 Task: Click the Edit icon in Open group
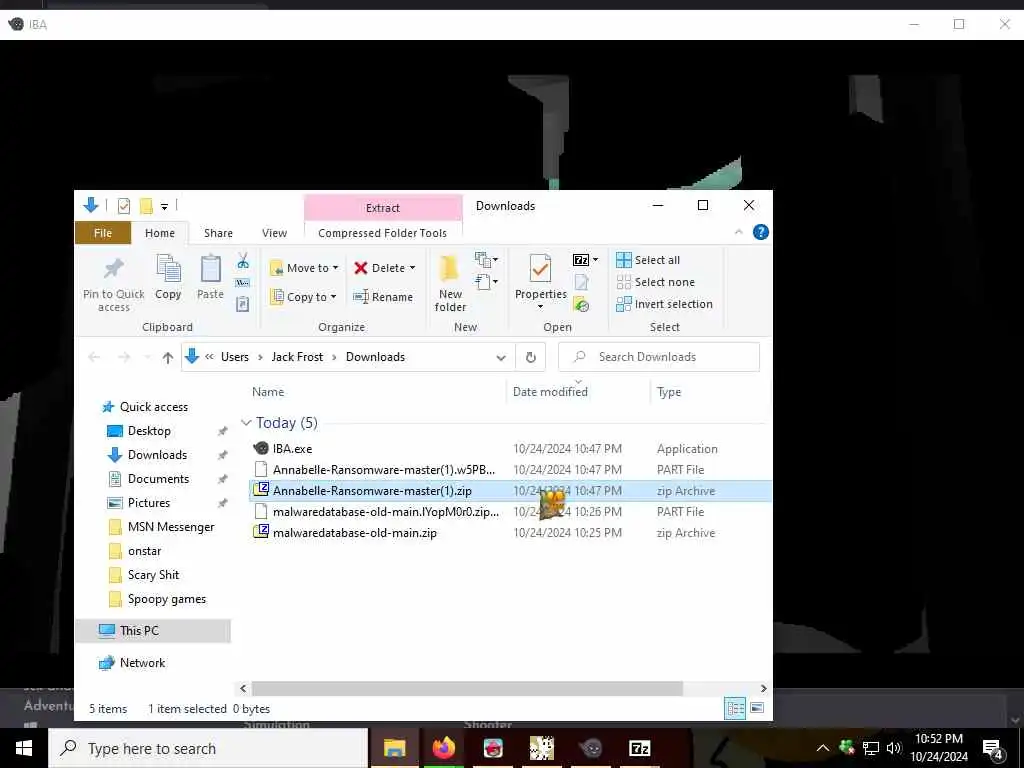coord(581,282)
